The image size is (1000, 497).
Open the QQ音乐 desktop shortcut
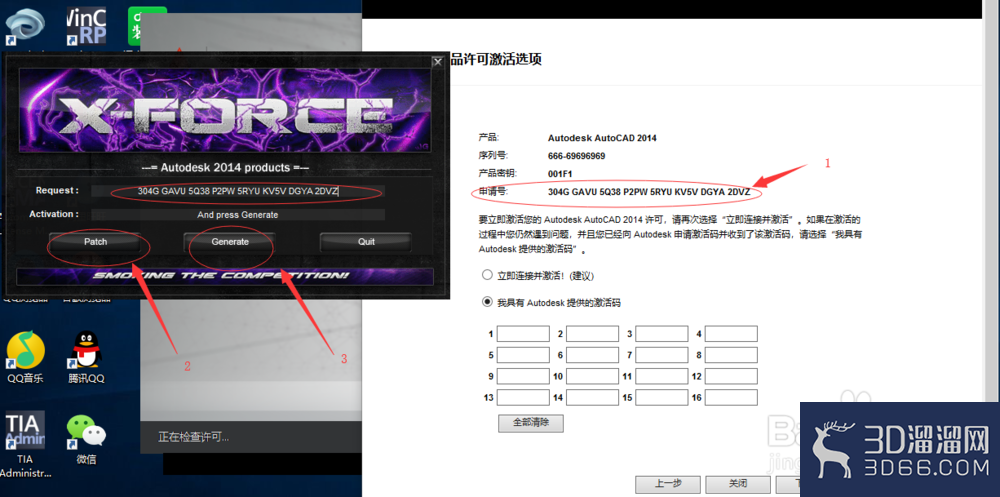point(26,358)
